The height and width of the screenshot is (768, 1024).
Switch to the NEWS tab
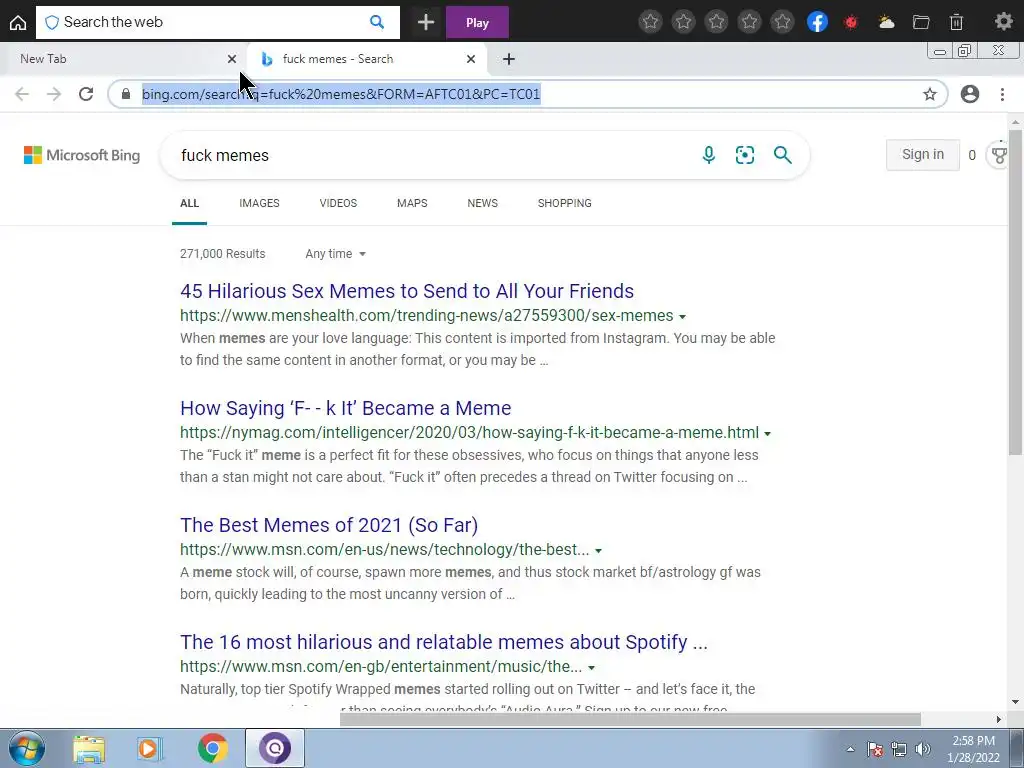pos(483,203)
